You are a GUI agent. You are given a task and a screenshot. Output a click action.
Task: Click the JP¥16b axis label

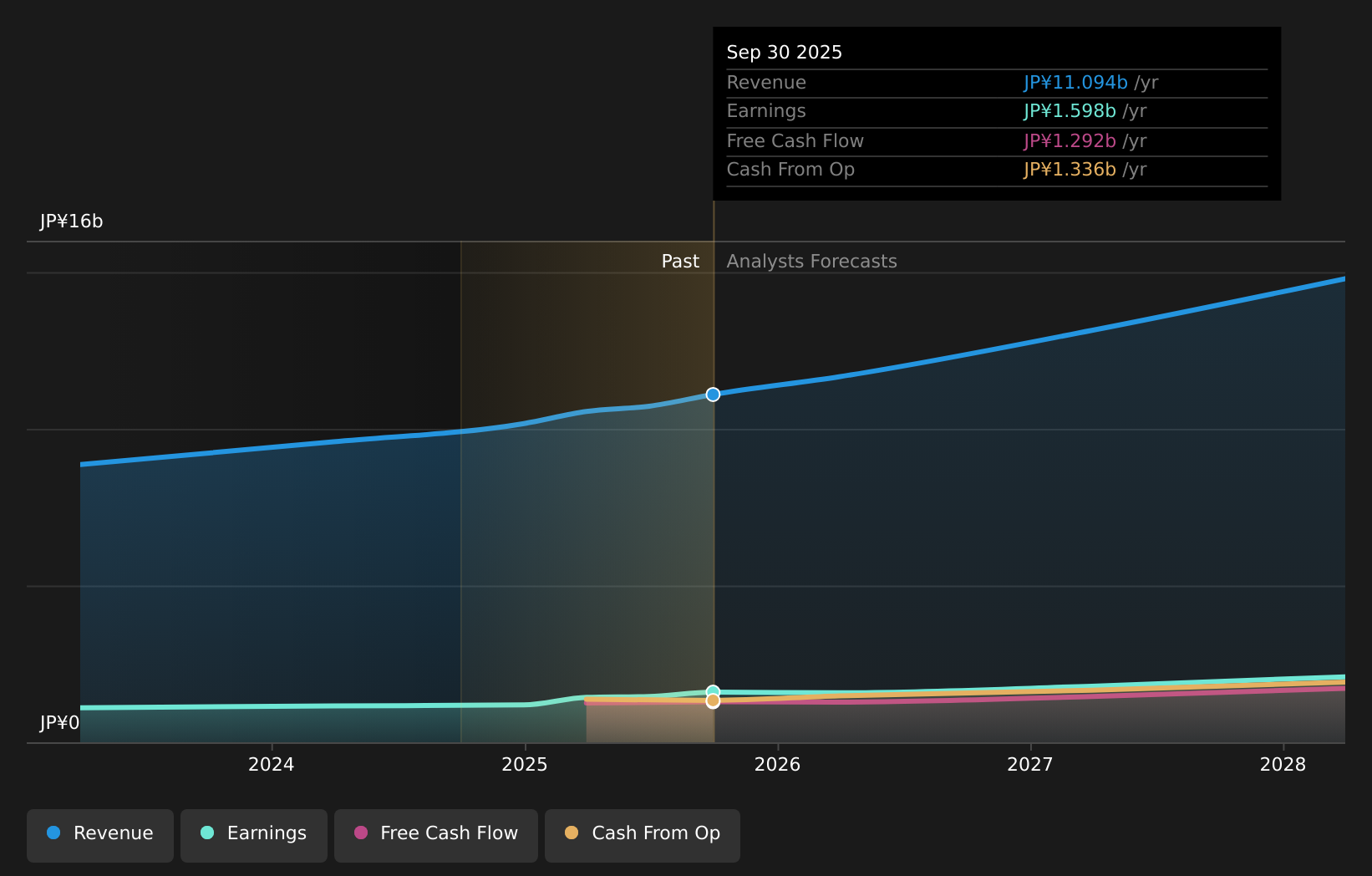point(71,222)
